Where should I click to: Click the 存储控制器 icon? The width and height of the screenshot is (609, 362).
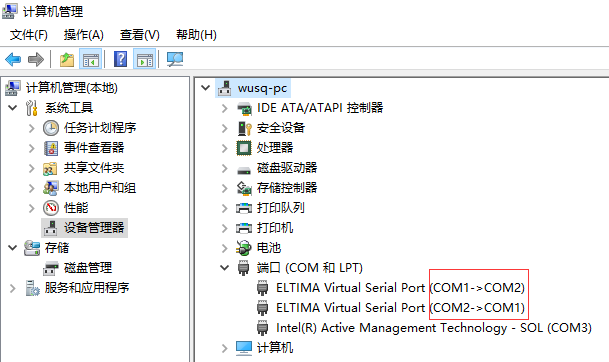tap(244, 188)
